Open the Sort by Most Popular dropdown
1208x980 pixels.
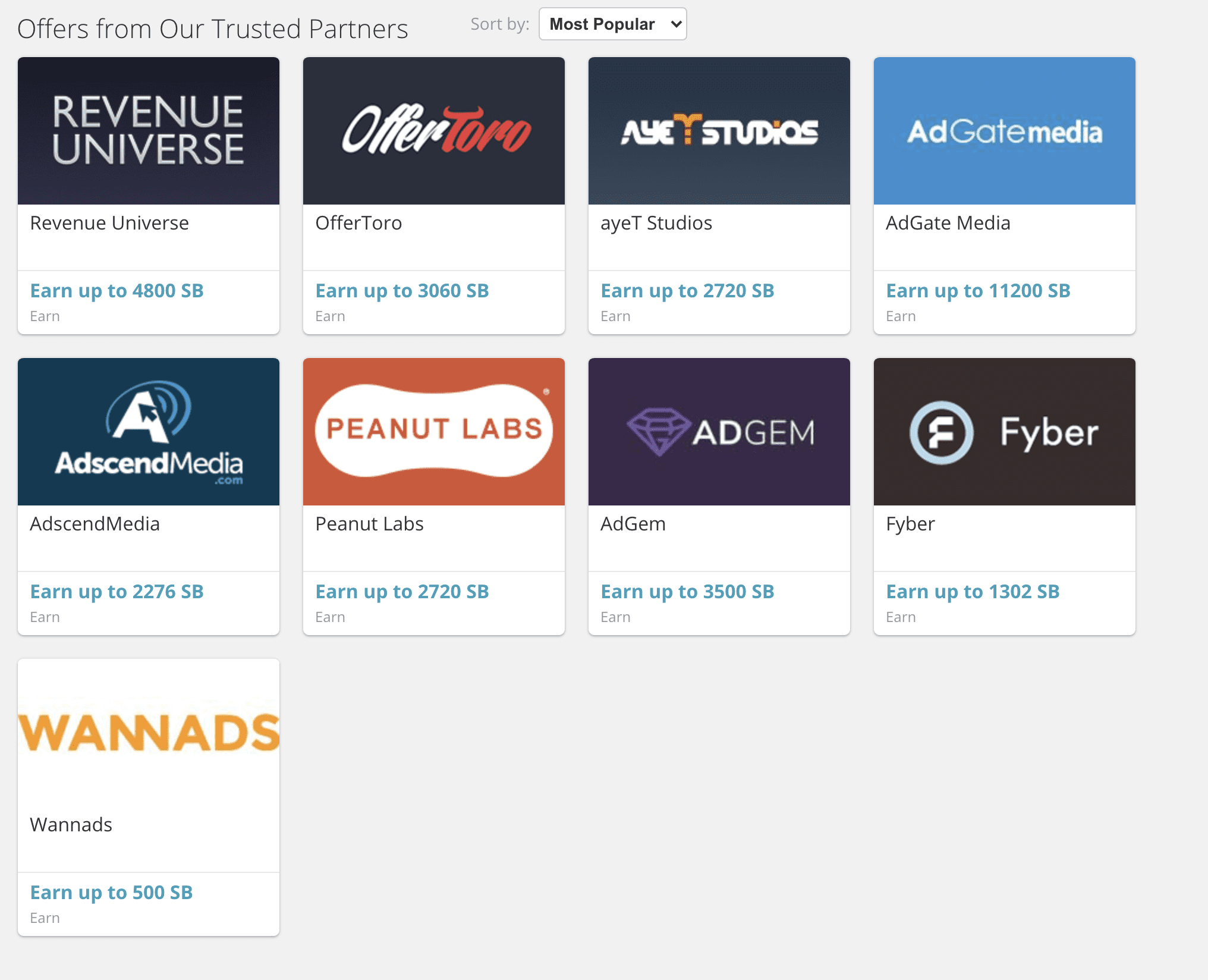(612, 24)
